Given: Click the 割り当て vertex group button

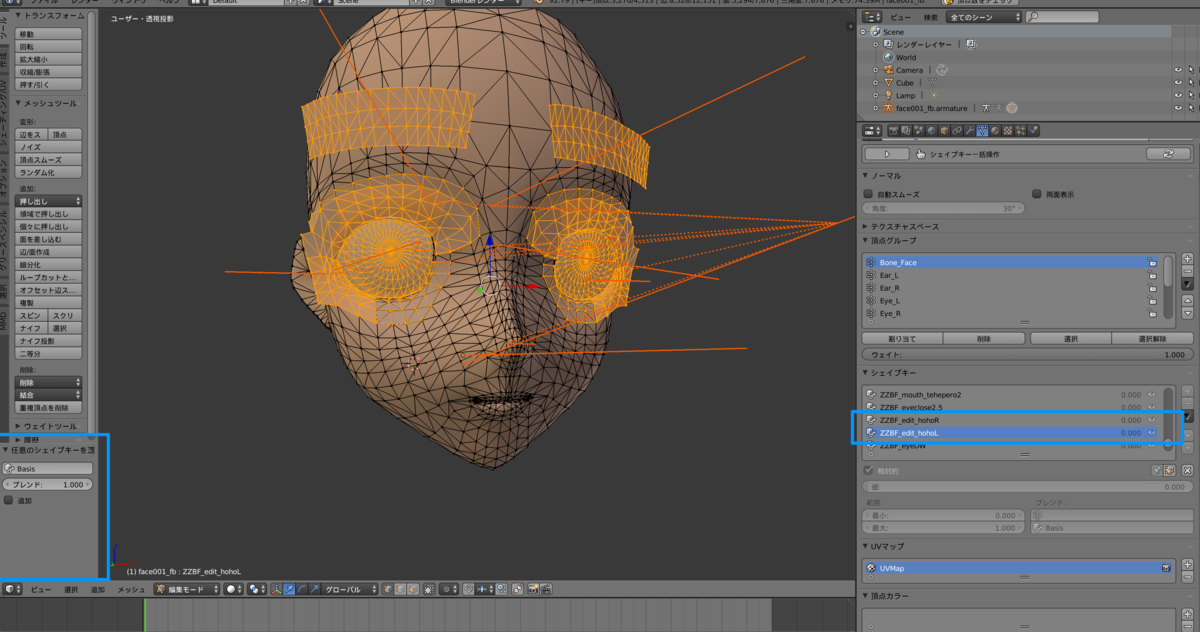Looking at the screenshot, I should tap(903, 339).
